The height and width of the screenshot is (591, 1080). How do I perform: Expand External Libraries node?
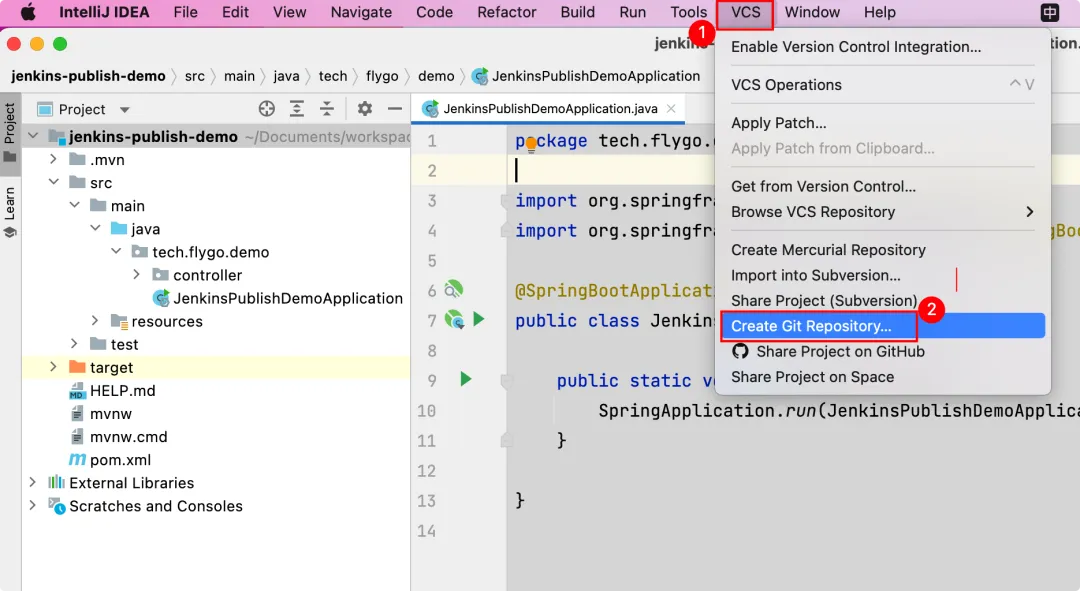[32, 482]
